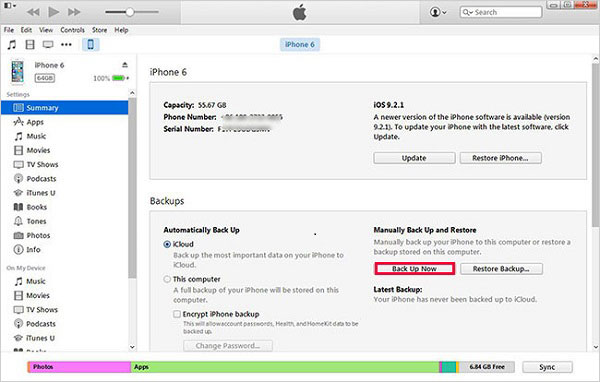Image resolution: width=600 pixels, height=382 pixels.
Task: Click Restore iPhone button
Action: coord(501,158)
